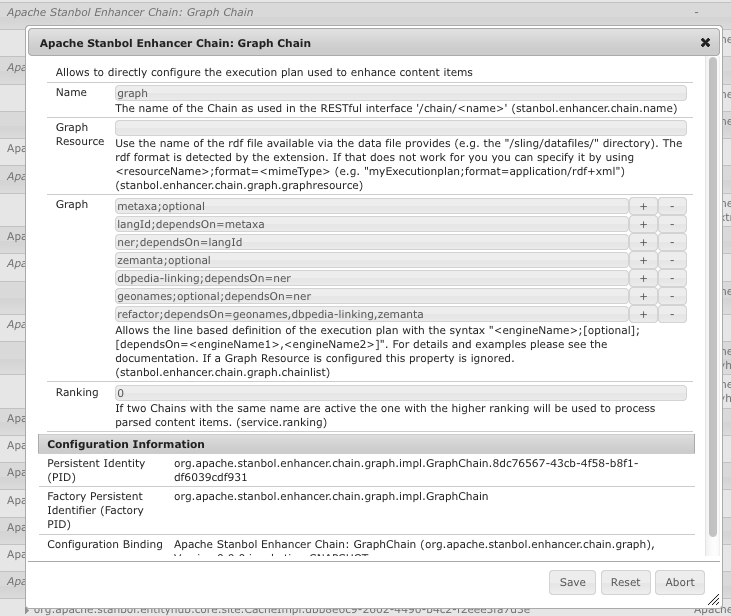Delete the dbpedia-linking;dependsOn=ner row
The height and width of the screenshot is (616, 731).
click(672, 278)
